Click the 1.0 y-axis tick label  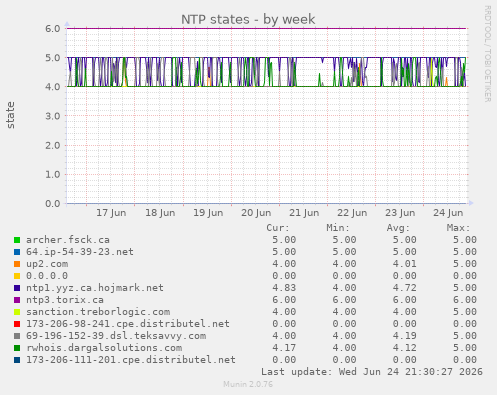coord(53,174)
